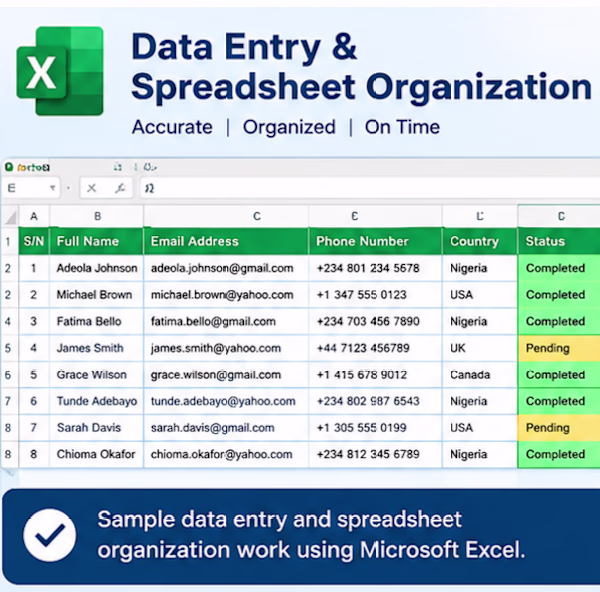Select phone number +1 305 555 0199
Image resolution: width=600 pixels, height=592 pixels.
point(362,427)
